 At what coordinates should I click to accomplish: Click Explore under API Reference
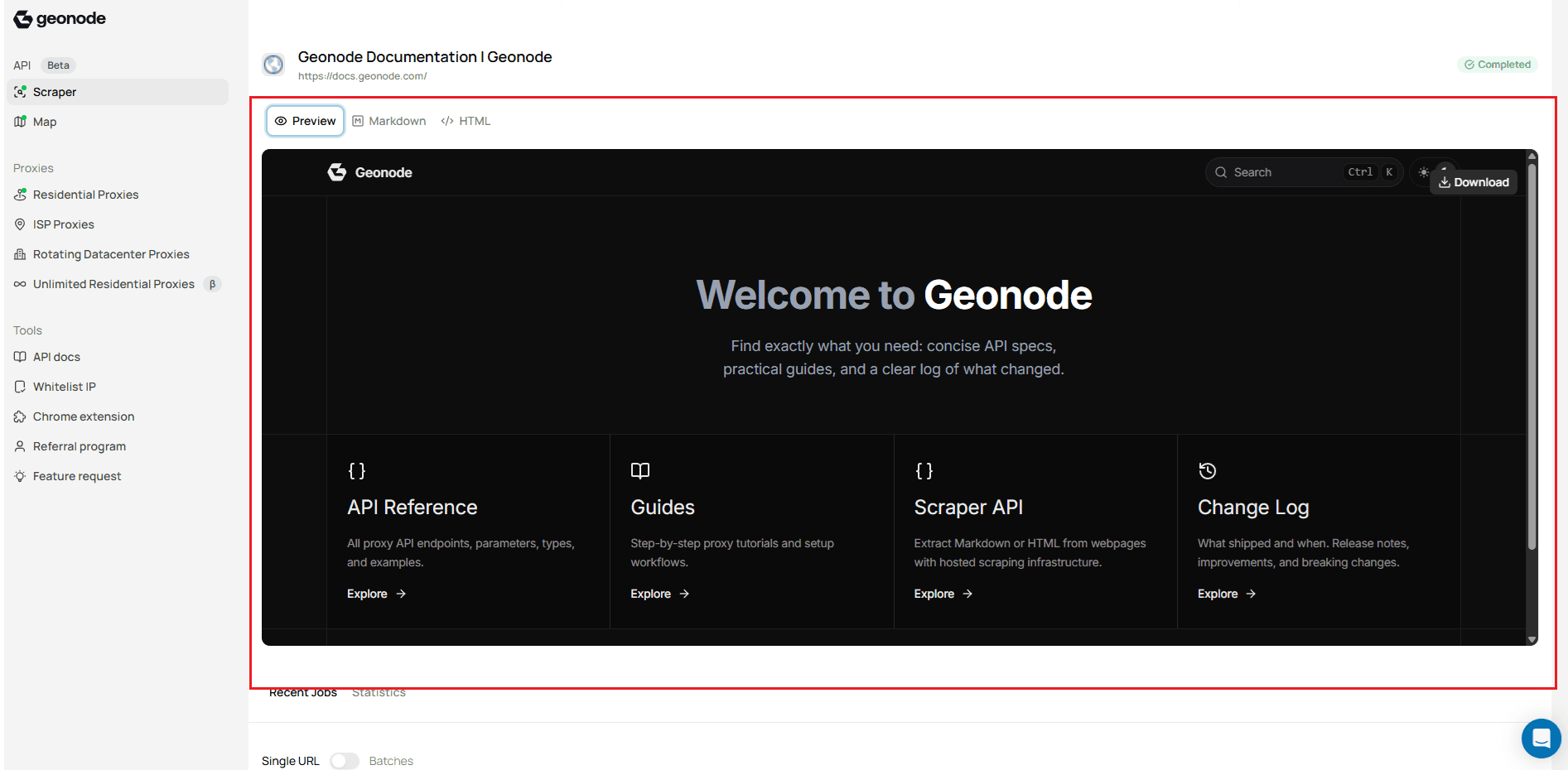(376, 594)
